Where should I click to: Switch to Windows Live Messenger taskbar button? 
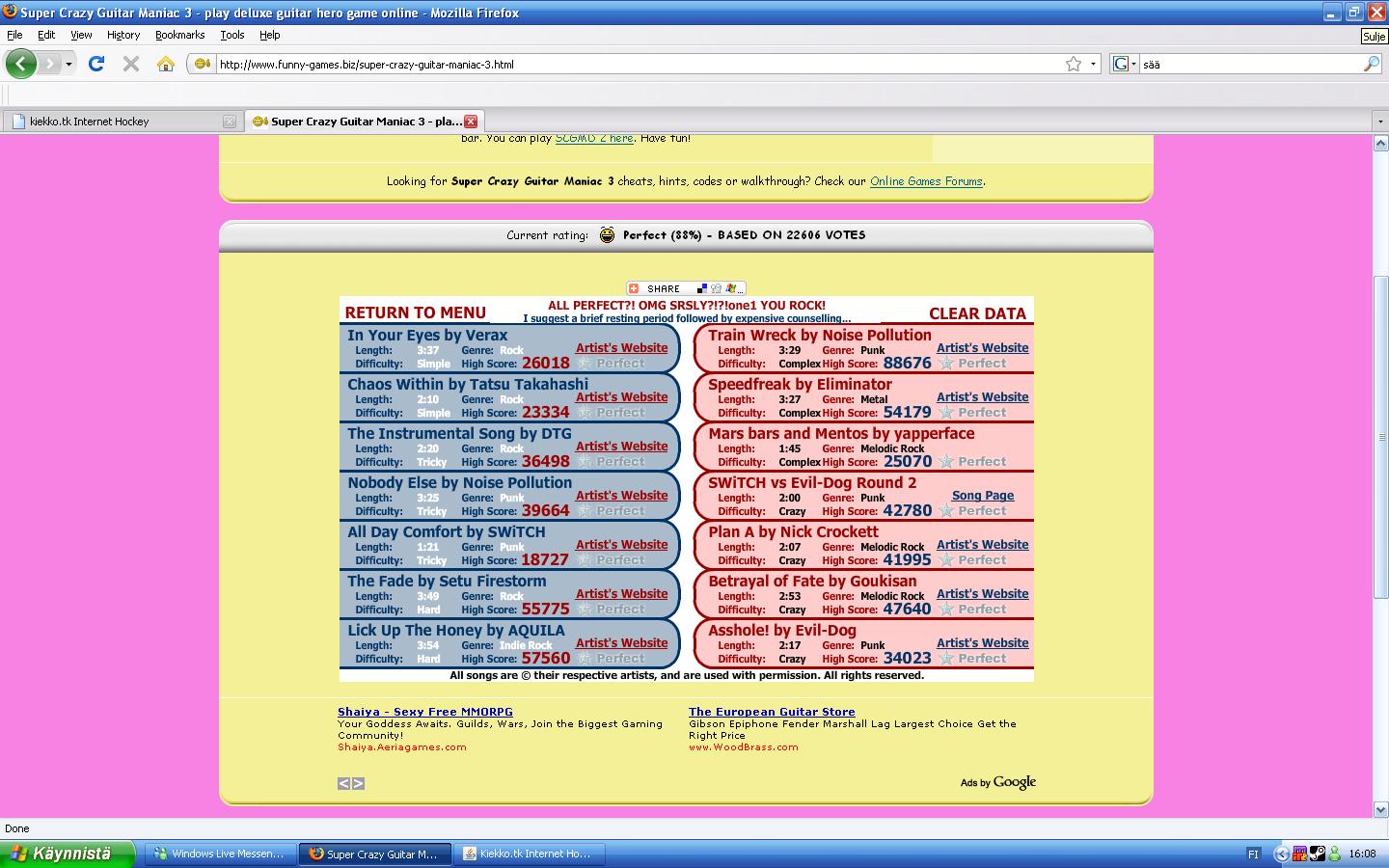click(x=220, y=854)
